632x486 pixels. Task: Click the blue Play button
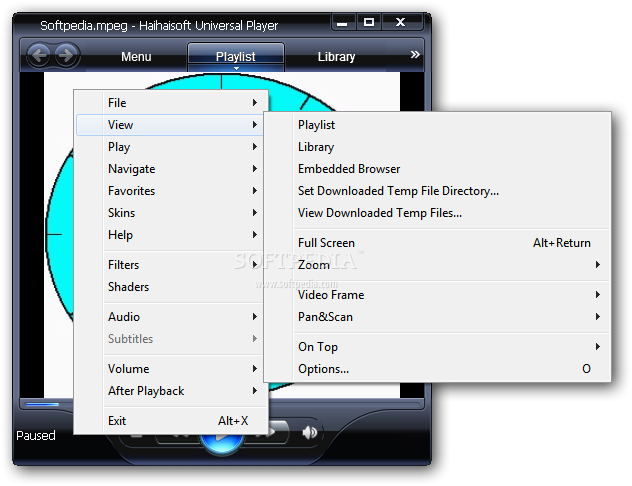tap(222, 442)
